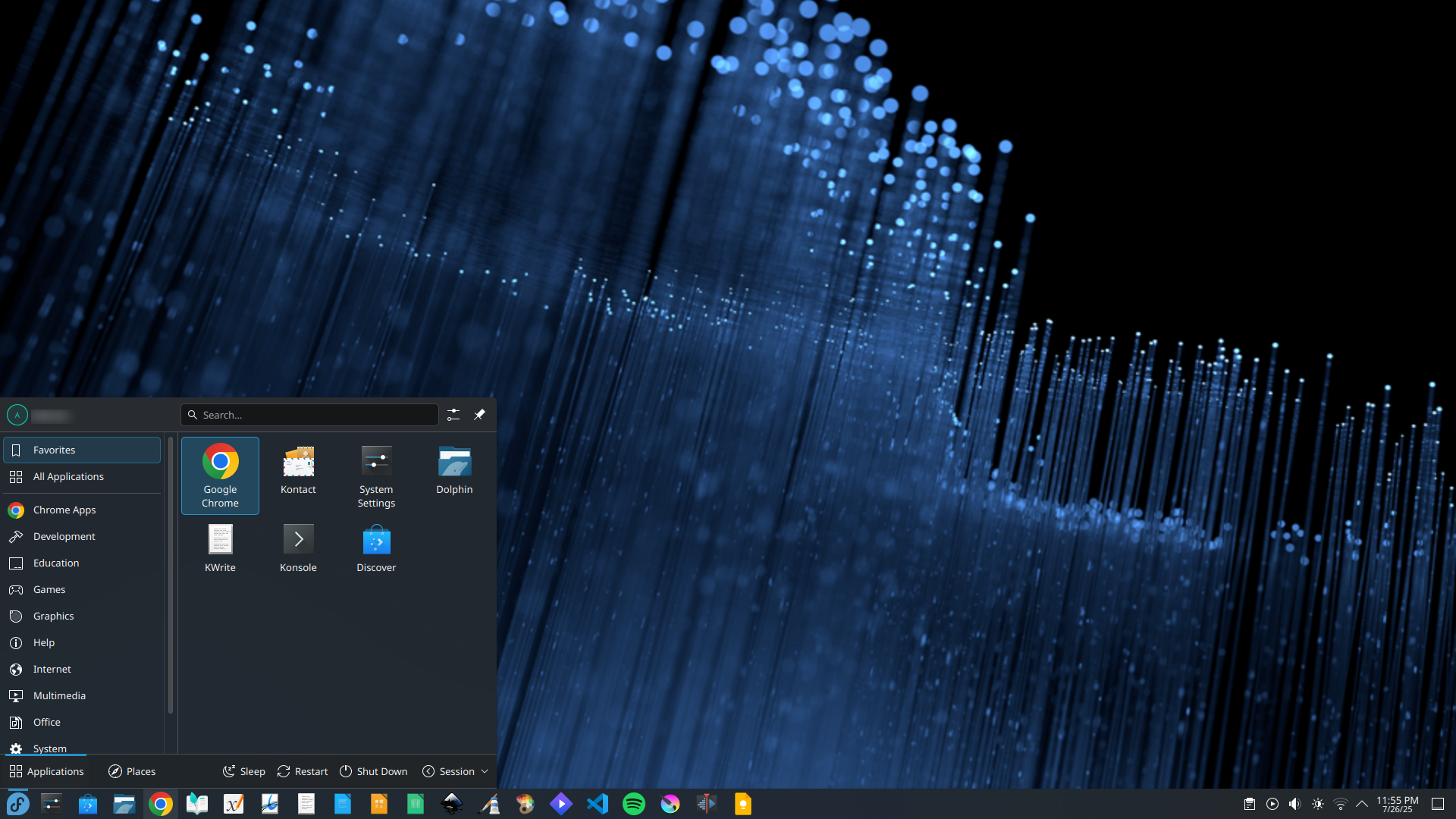Launch Inkscape from the taskbar

tap(452, 804)
